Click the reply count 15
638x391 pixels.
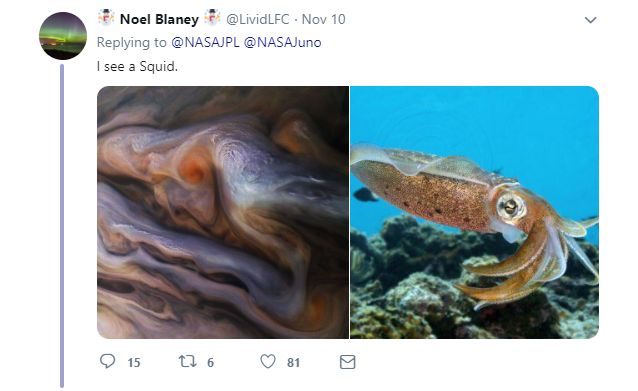[x=134, y=363]
